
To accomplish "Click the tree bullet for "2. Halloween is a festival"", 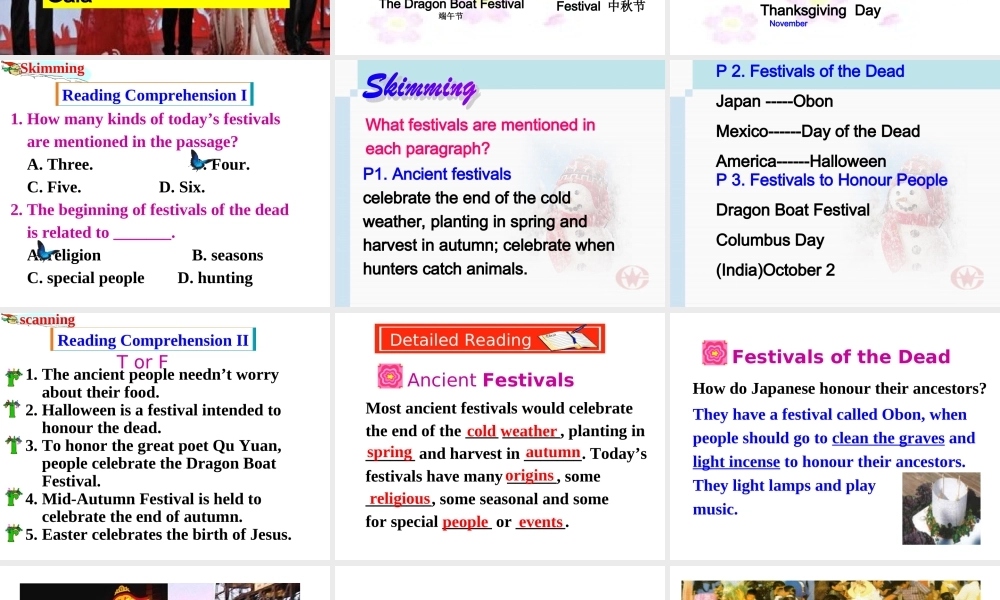I will 13,409.
